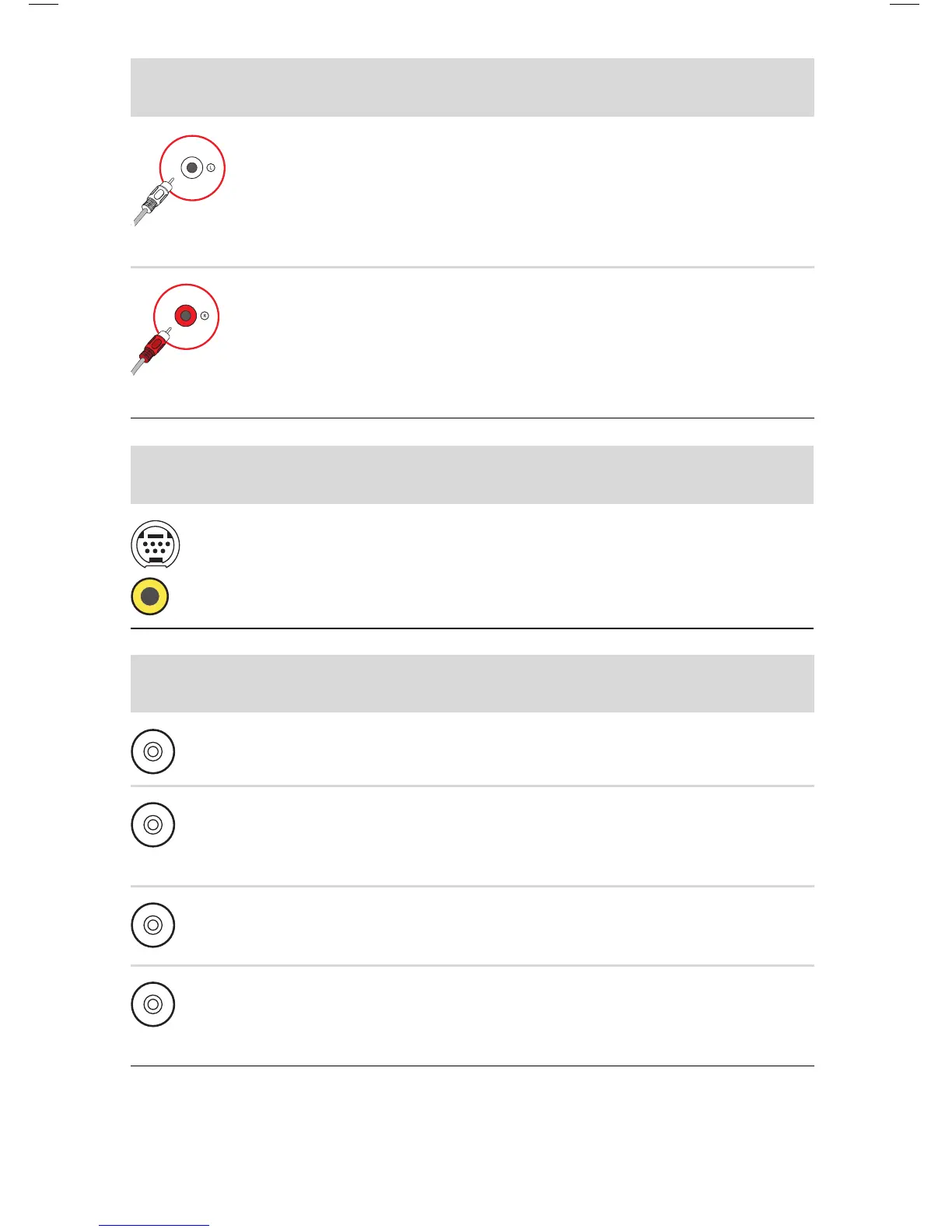Click the small circled L label
The image size is (952, 1232).
tap(211, 168)
